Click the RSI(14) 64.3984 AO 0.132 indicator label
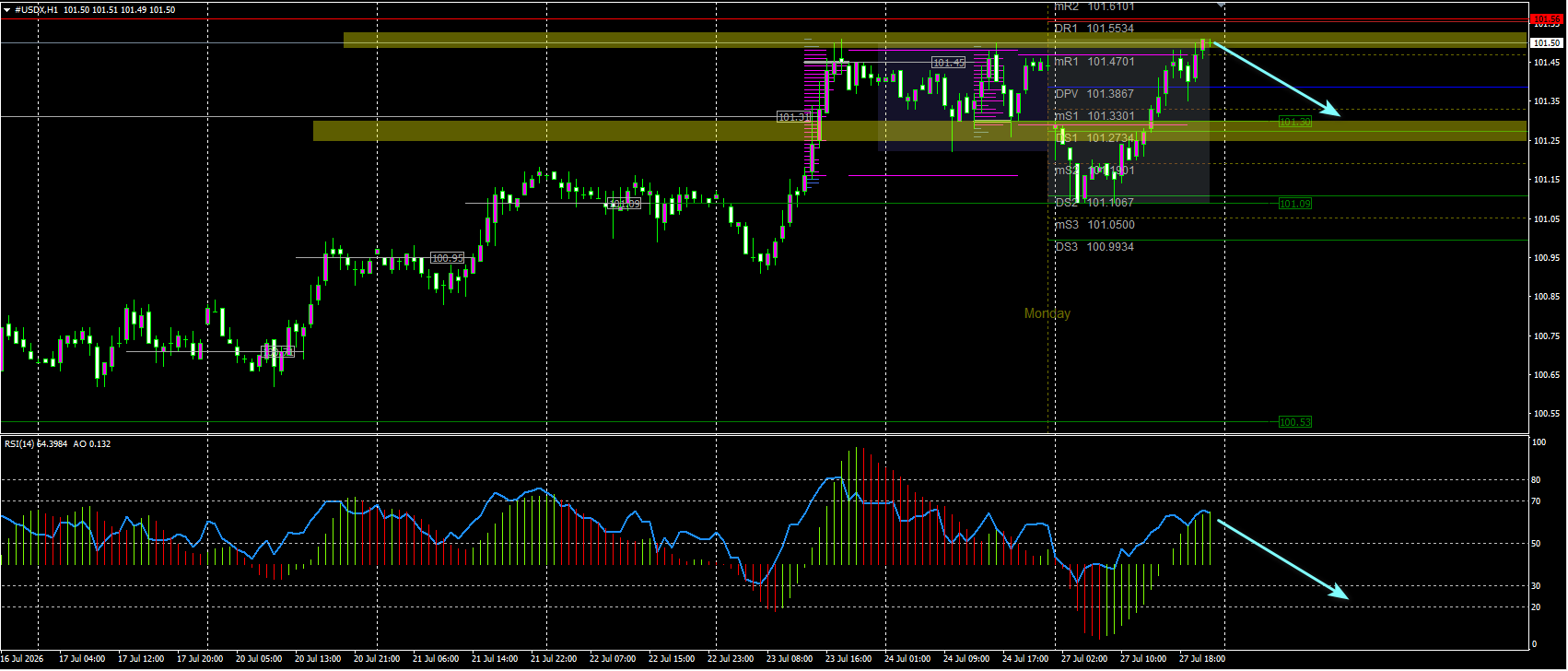The image size is (1568, 671). click(57, 444)
